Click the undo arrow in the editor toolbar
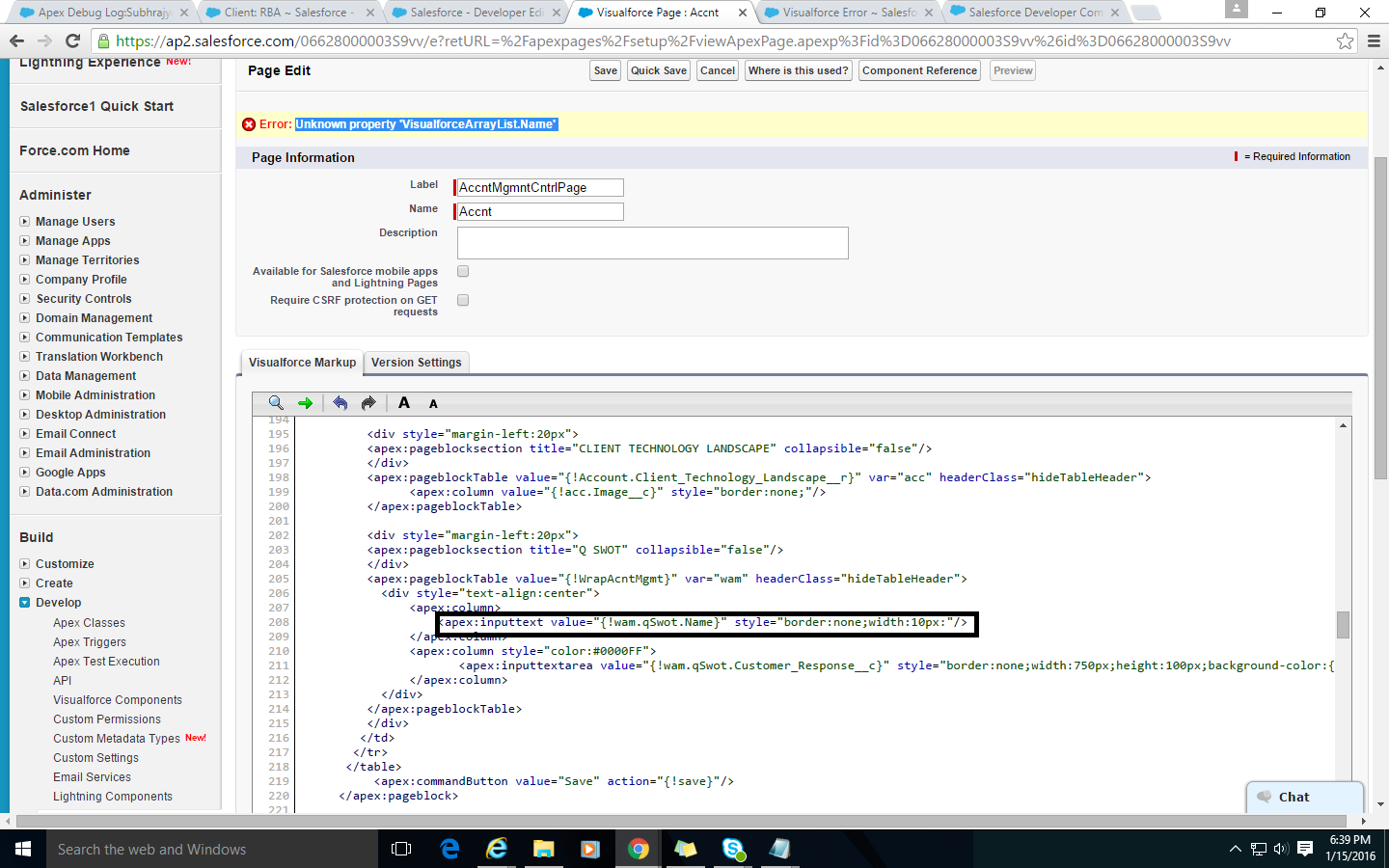This screenshot has height=868, width=1389. (340, 403)
